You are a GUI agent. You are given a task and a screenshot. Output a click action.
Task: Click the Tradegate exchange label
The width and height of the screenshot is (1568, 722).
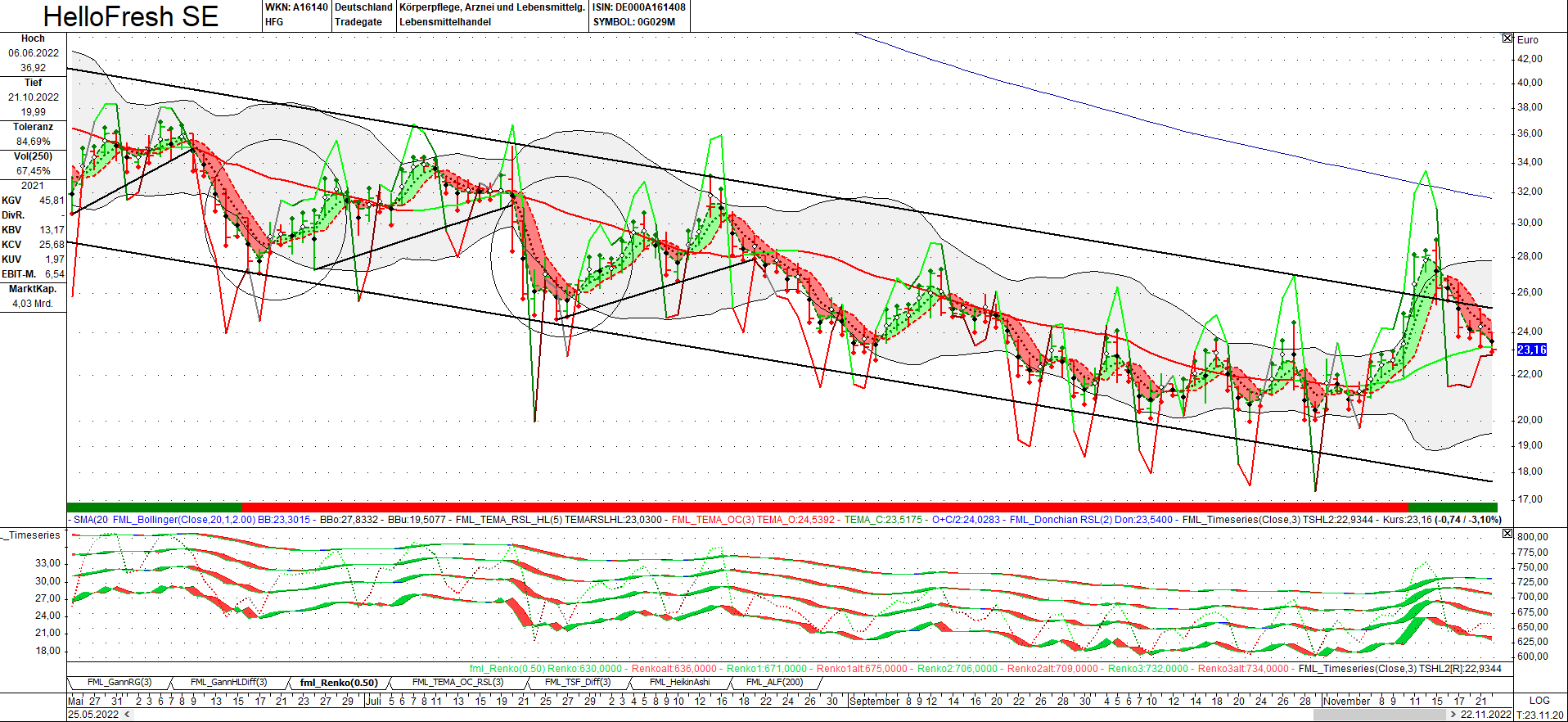(x=358, y=22)
